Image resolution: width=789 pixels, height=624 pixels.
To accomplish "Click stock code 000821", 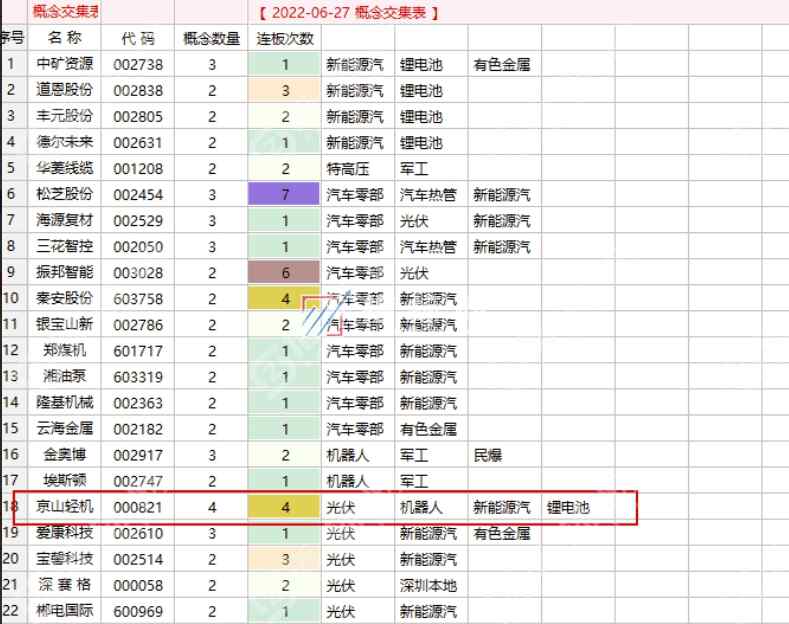I will click(138, 507).
